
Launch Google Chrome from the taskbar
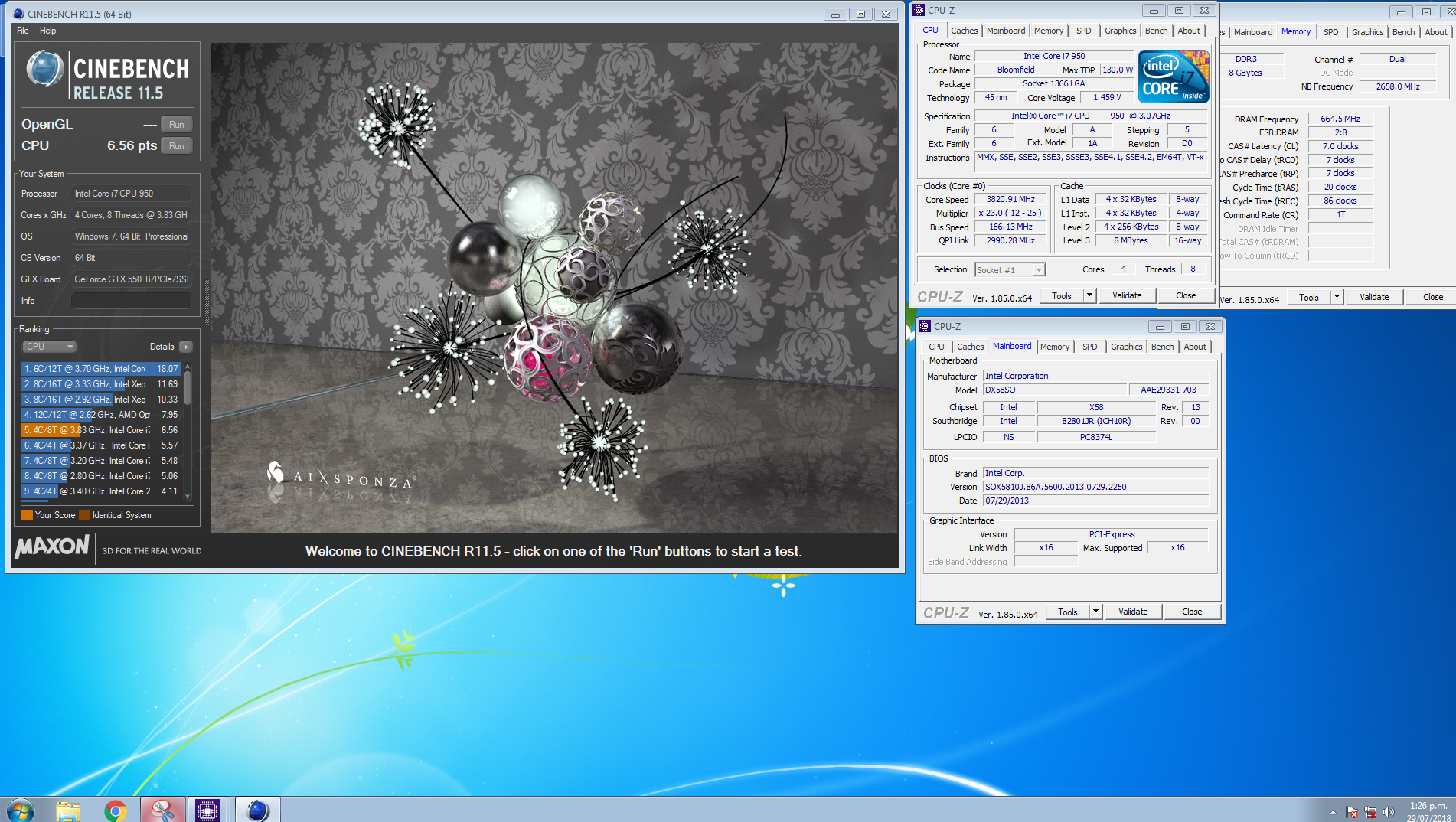(116, 810)
